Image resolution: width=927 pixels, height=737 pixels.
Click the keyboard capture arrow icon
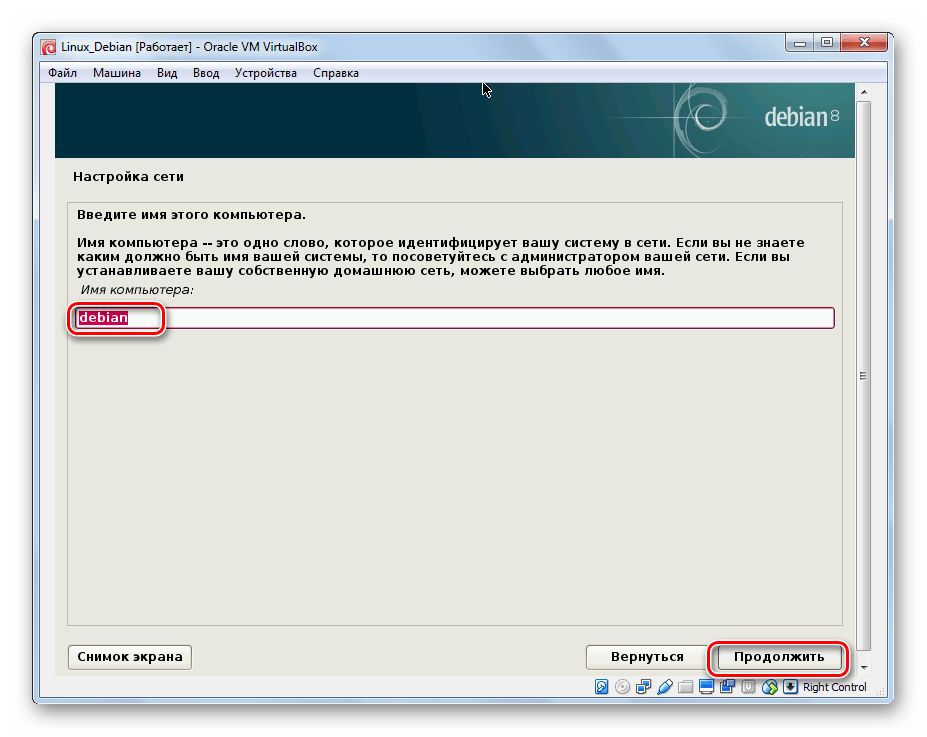click(x=790, y=687)
